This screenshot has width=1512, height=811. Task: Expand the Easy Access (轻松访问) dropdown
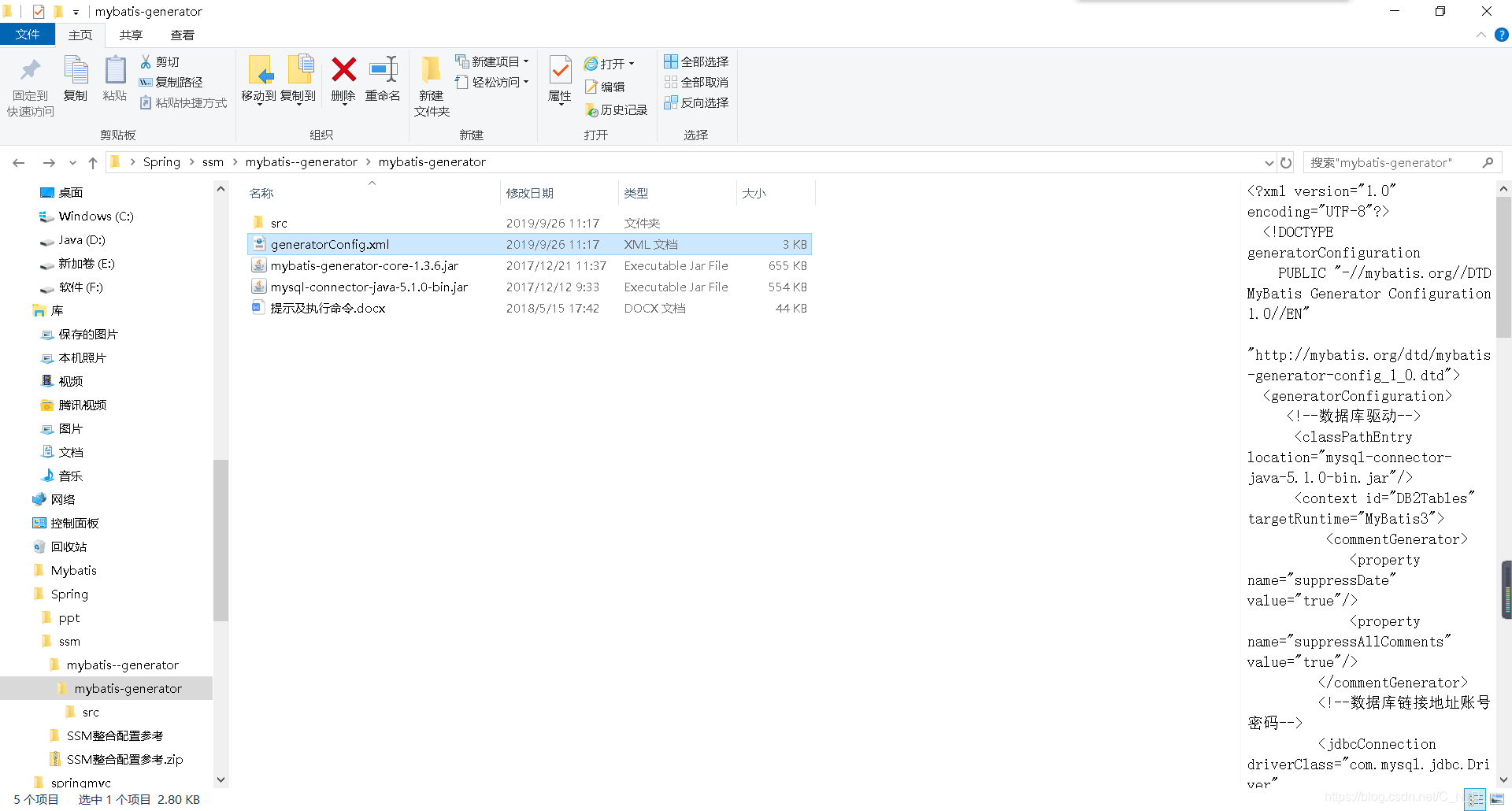point(526,82)
